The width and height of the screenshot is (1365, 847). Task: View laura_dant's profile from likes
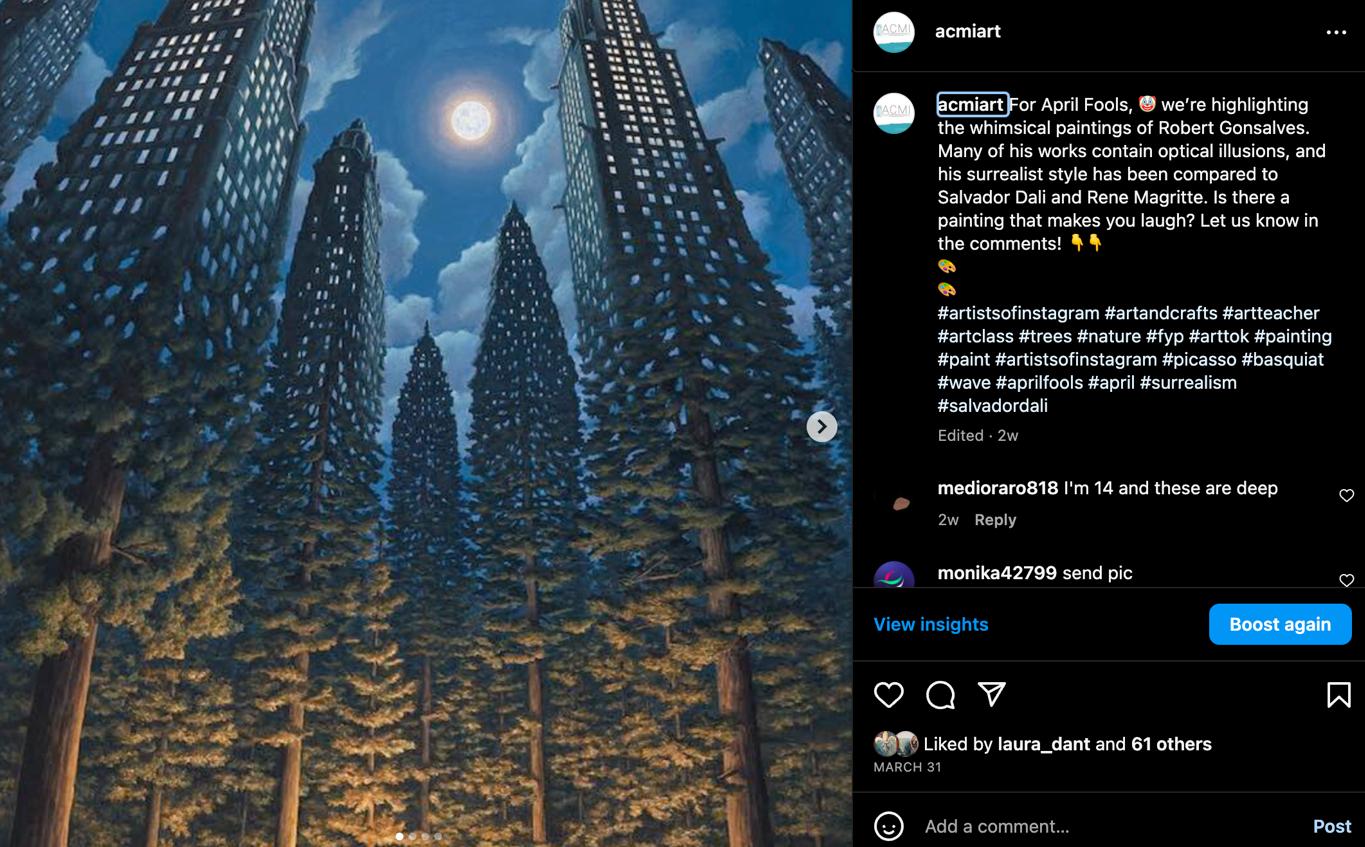[1044, 744]
